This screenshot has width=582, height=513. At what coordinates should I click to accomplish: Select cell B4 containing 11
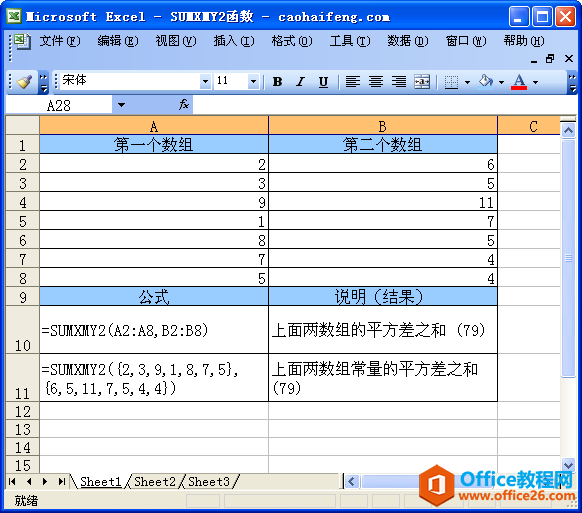(x=383, y=202)
